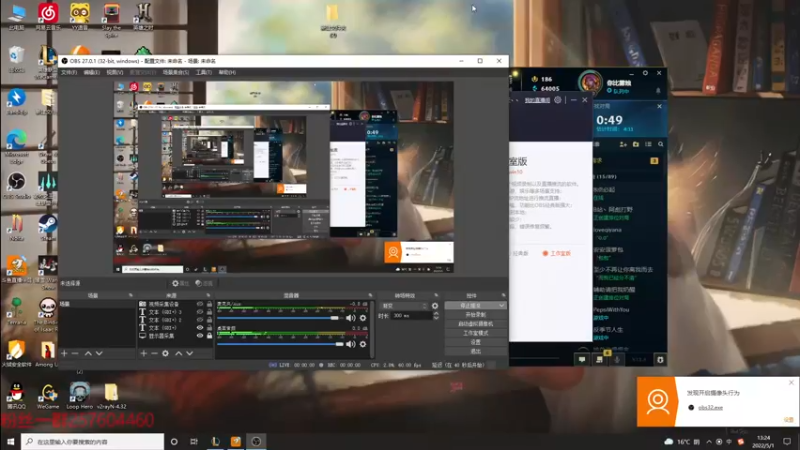Toggle visibility of video capture device source
This screenshot has height=450, width=800.
point(200,304)
